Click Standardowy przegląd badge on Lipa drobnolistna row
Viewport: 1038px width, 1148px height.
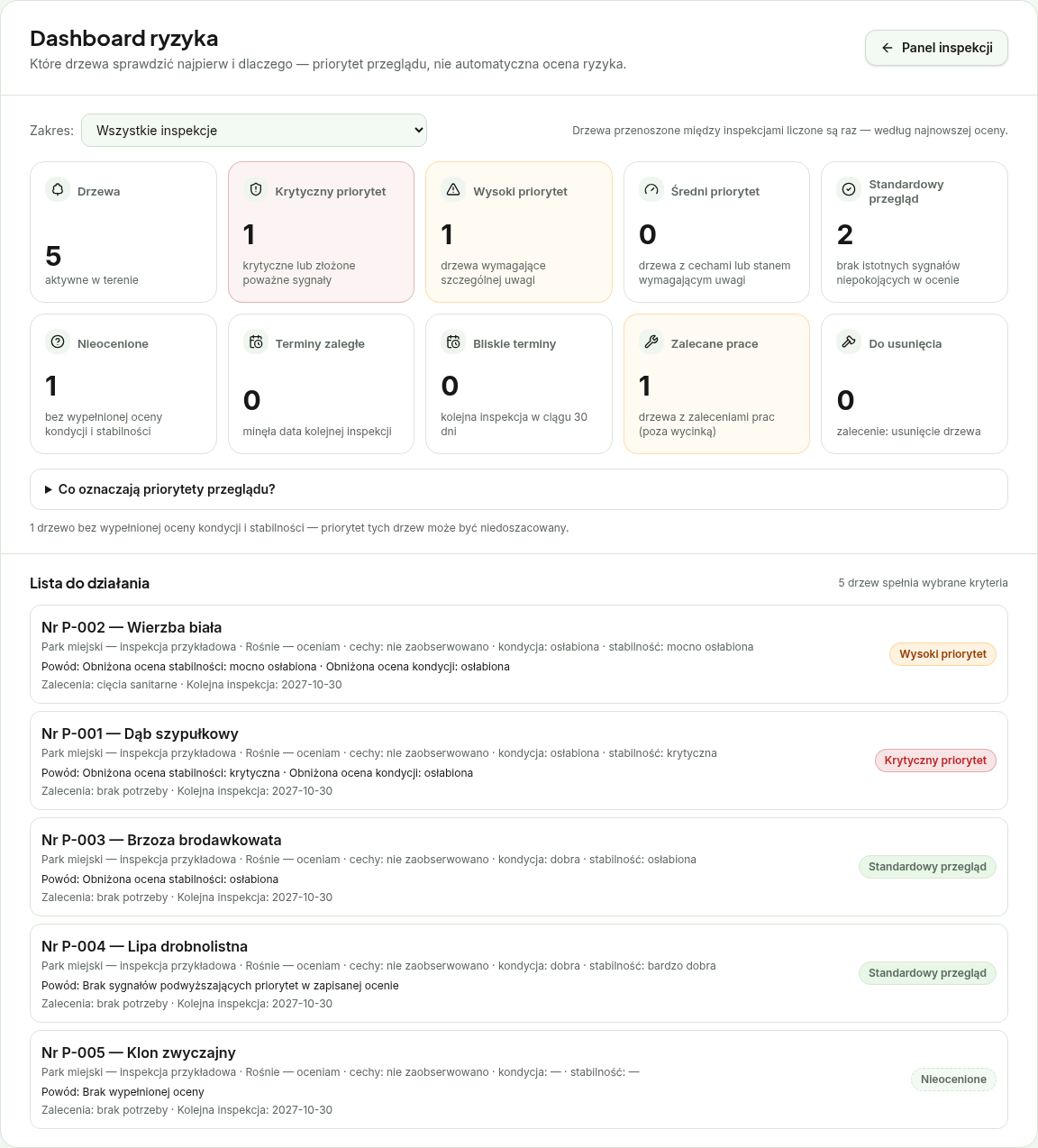(927, 973)
